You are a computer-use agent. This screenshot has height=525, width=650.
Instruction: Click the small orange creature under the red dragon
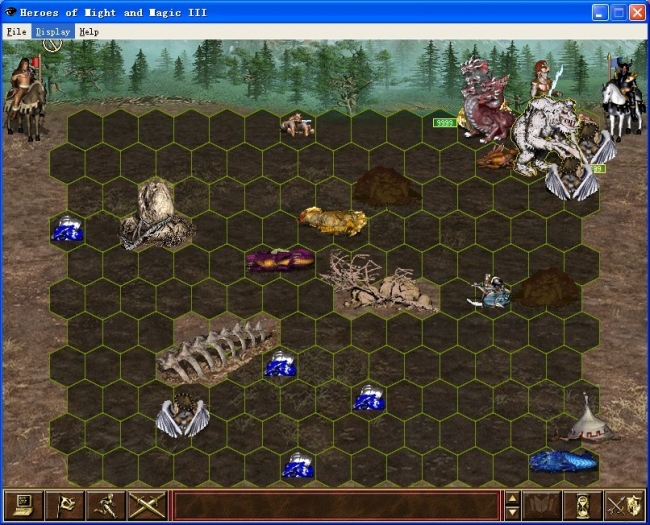(497, 158)
